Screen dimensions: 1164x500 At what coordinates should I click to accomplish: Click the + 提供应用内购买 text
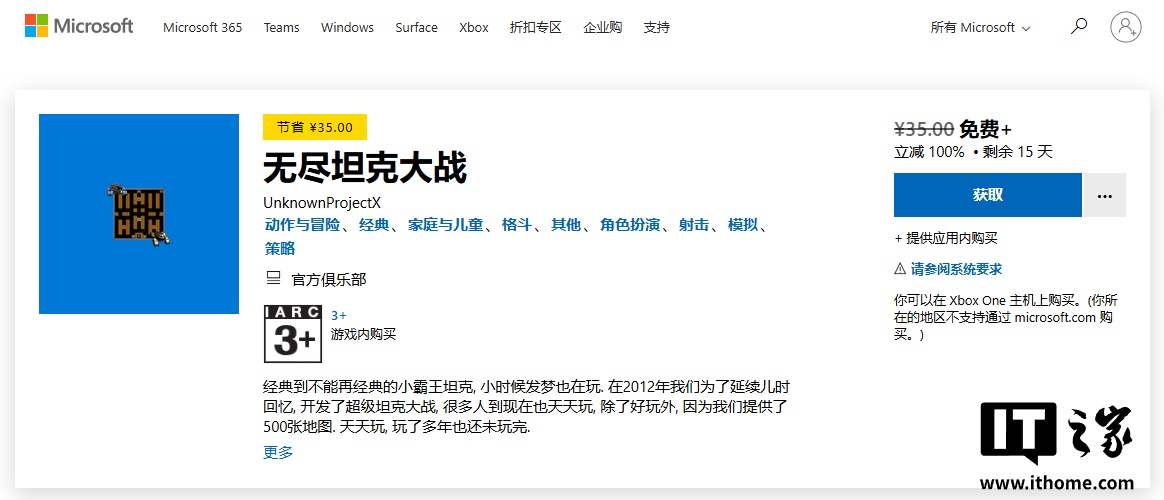(x=946, y=238)
